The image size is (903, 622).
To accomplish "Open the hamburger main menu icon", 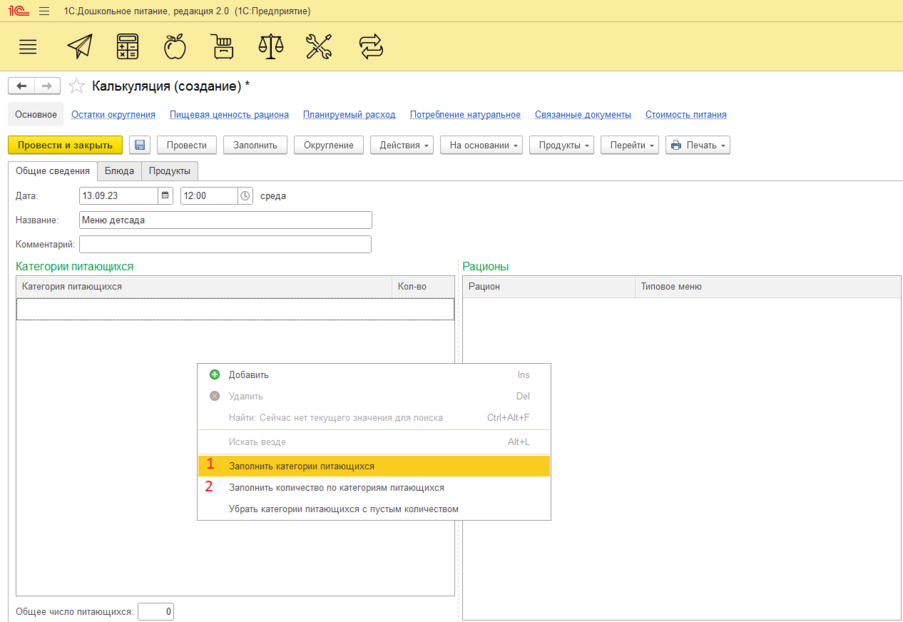I will point(28,47).
